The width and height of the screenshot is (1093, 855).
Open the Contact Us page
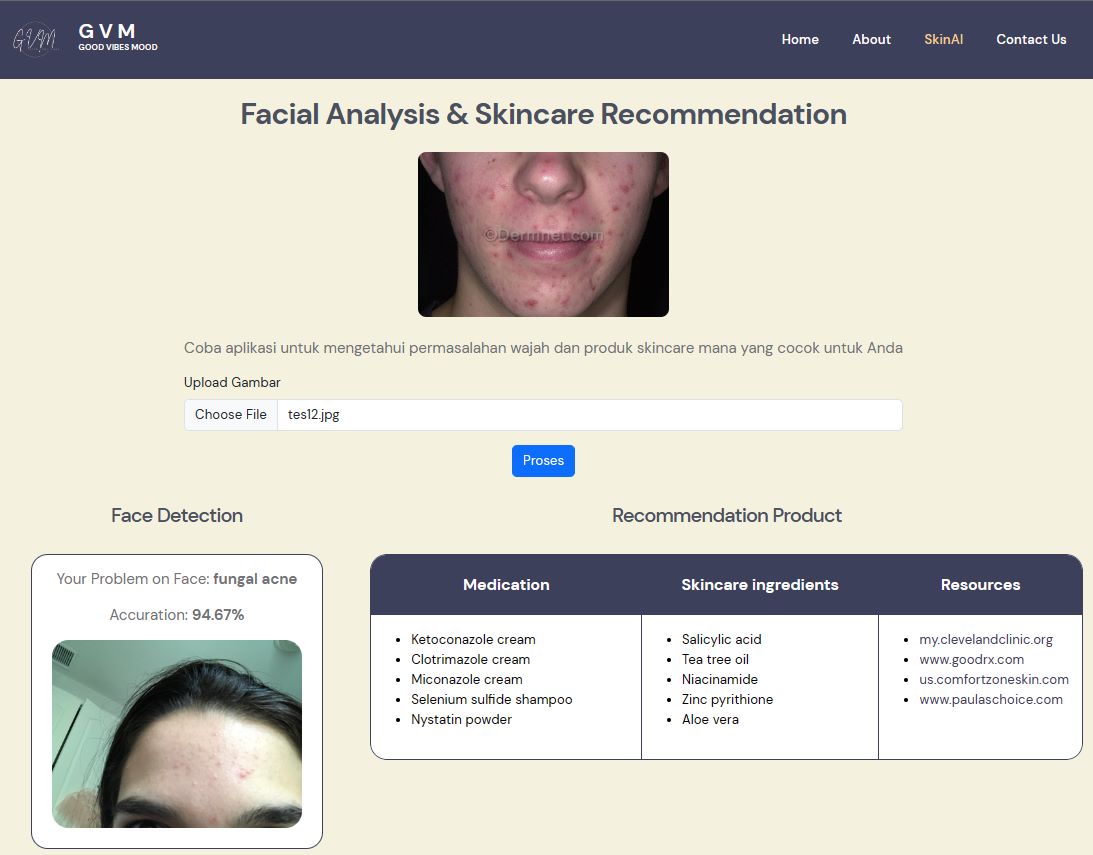[1031, 39]
